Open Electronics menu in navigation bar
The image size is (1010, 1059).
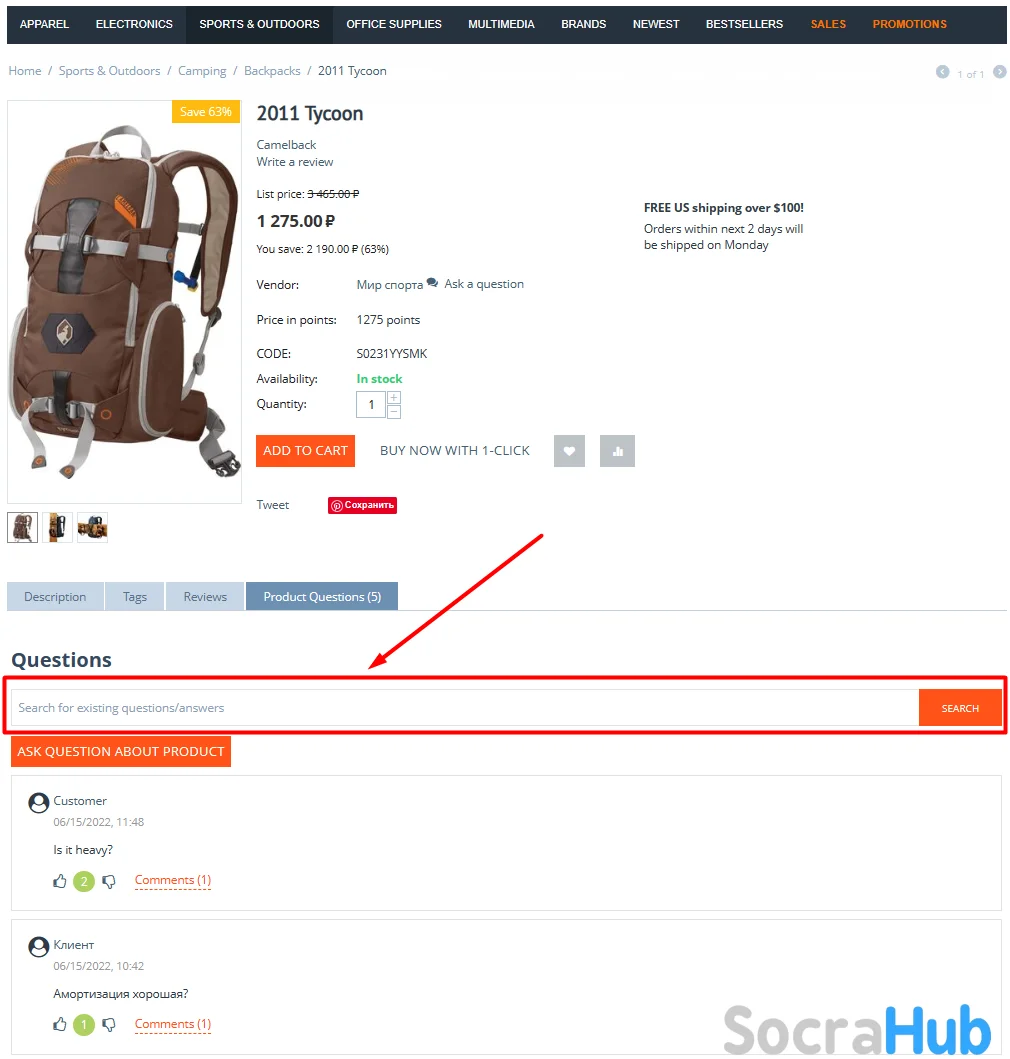(134, 24)
